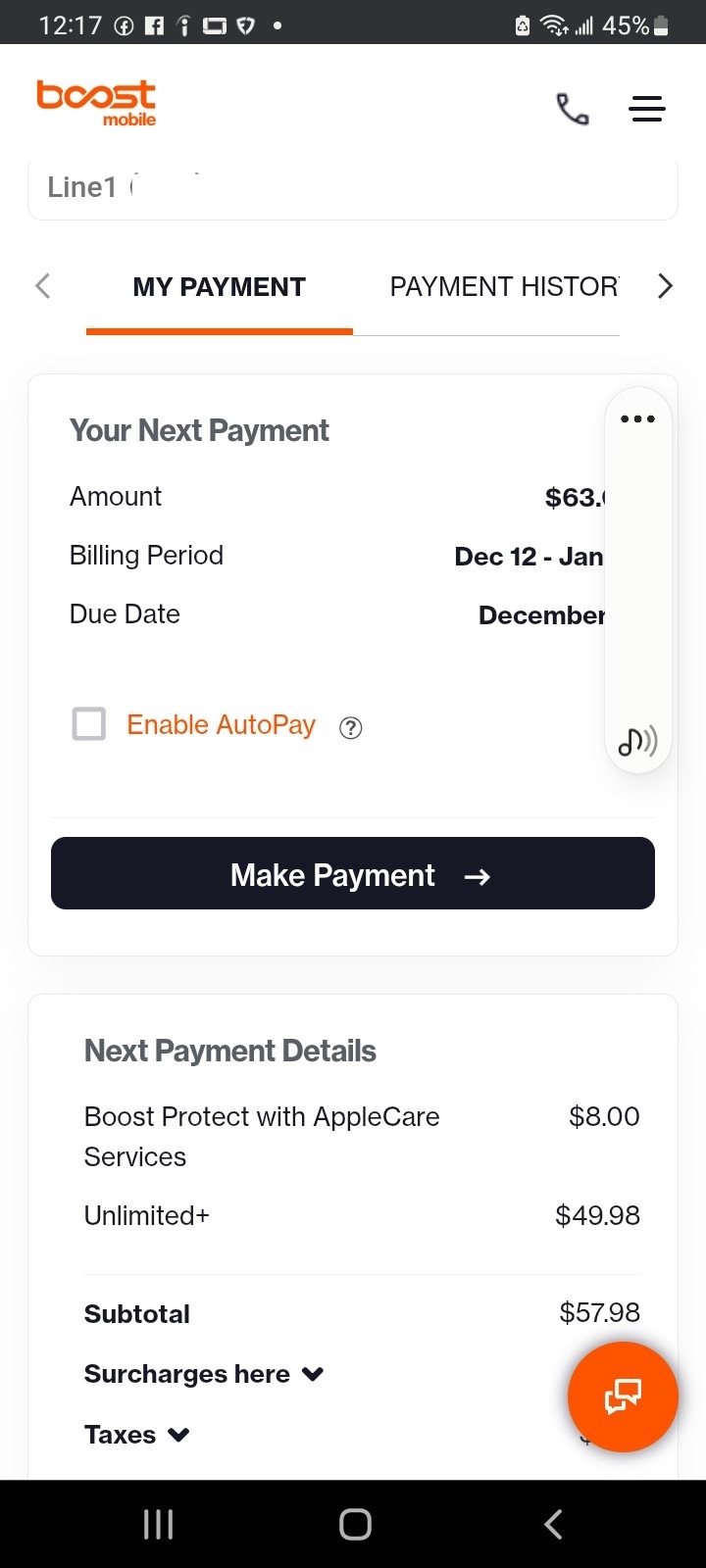Click the AutoPay help question mark icon
Viewport: 706px width, 1568px height.
tap(350, 727)
